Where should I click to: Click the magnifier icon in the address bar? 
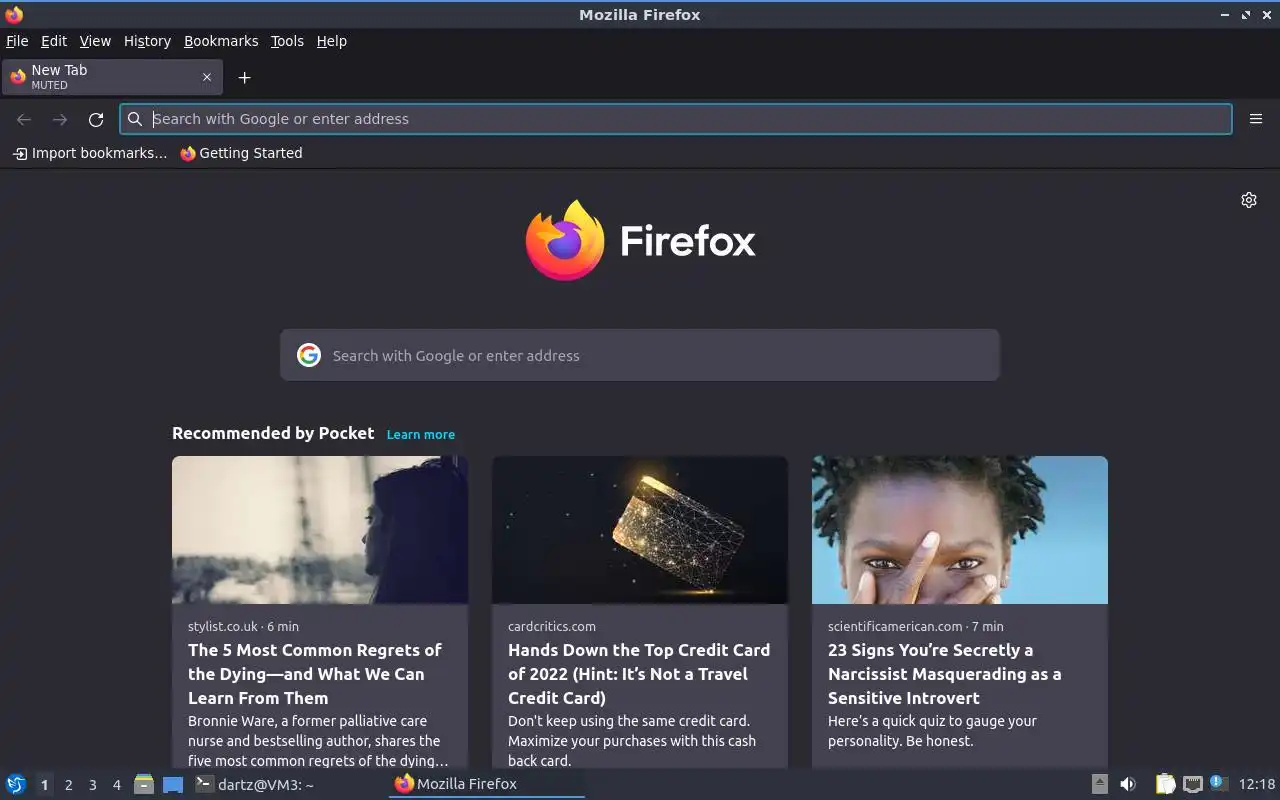[135, 119]
